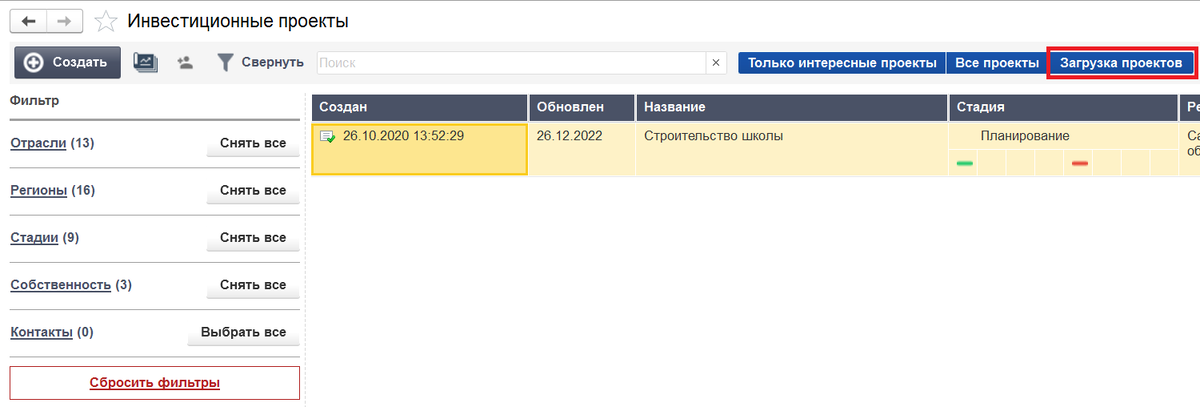Open the Контакты filter link
Viewport: 1200px width, 407px height.
[41, 331]
